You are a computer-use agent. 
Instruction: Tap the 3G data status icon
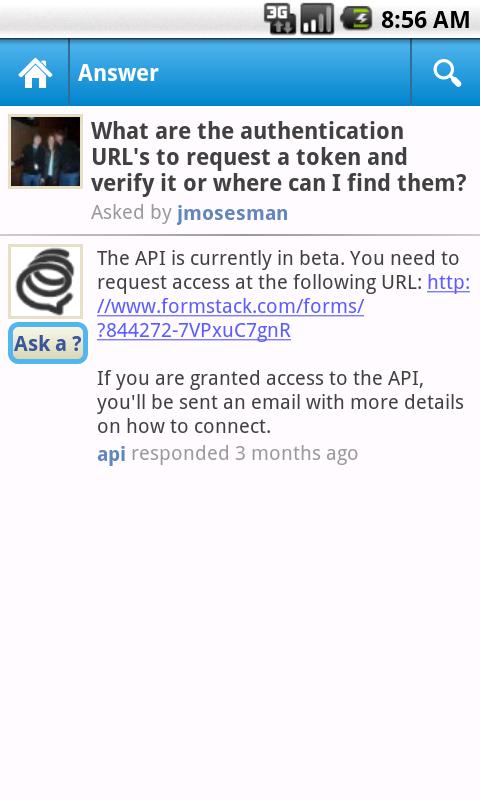coord(280,19)
